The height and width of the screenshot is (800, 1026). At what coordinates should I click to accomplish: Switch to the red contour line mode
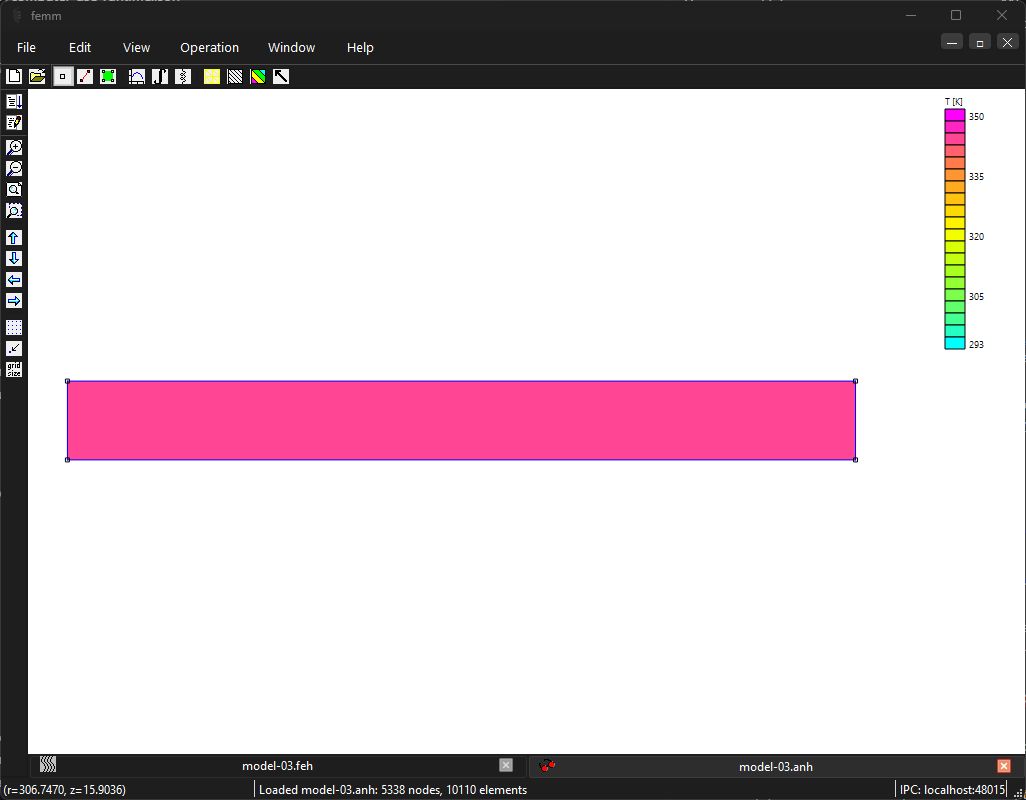click(85, 77)
